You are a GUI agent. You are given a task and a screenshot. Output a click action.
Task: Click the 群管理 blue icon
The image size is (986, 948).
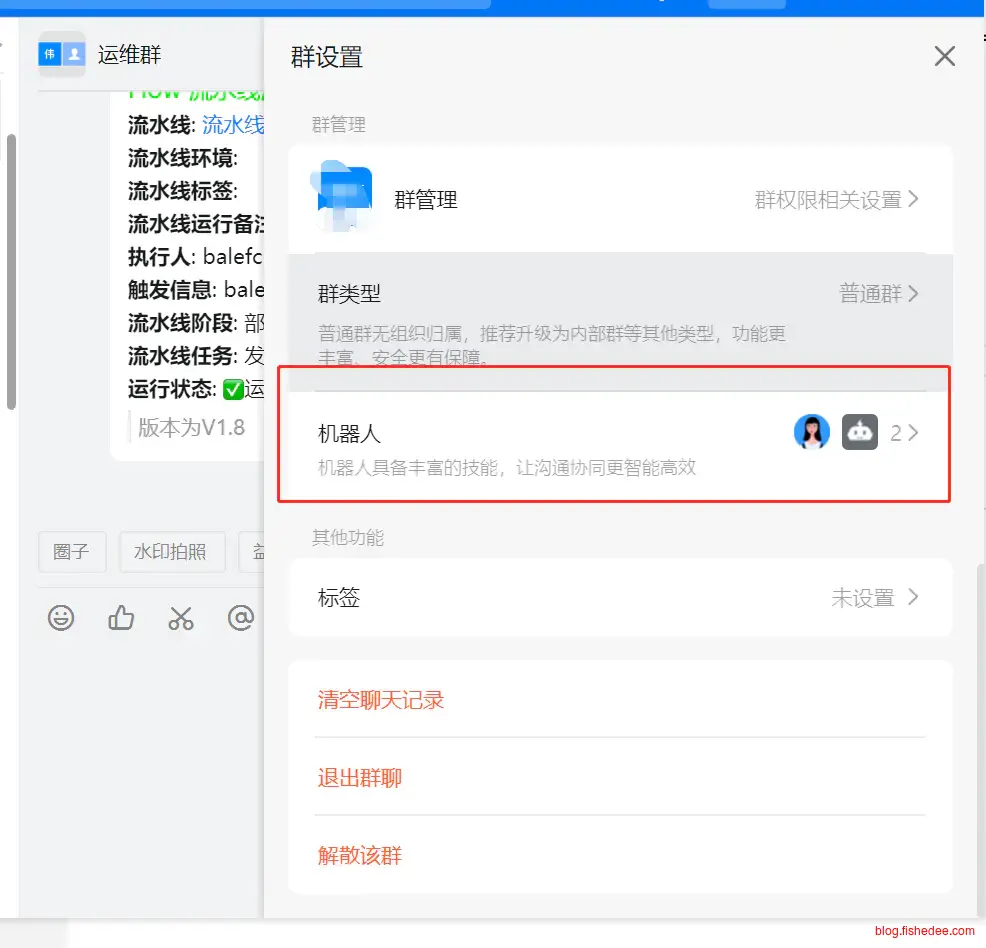pyautogui.click(x=344, y=198)
